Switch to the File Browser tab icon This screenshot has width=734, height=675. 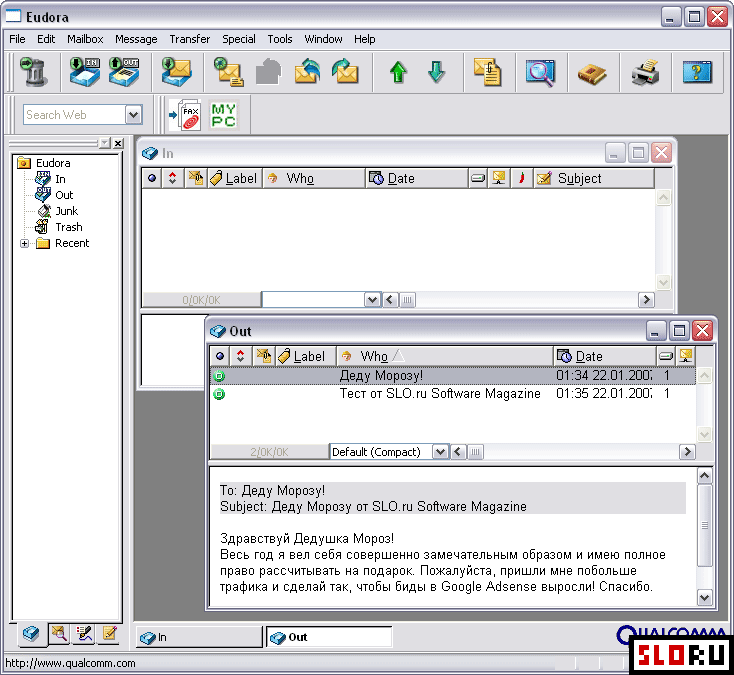point(59,634)
